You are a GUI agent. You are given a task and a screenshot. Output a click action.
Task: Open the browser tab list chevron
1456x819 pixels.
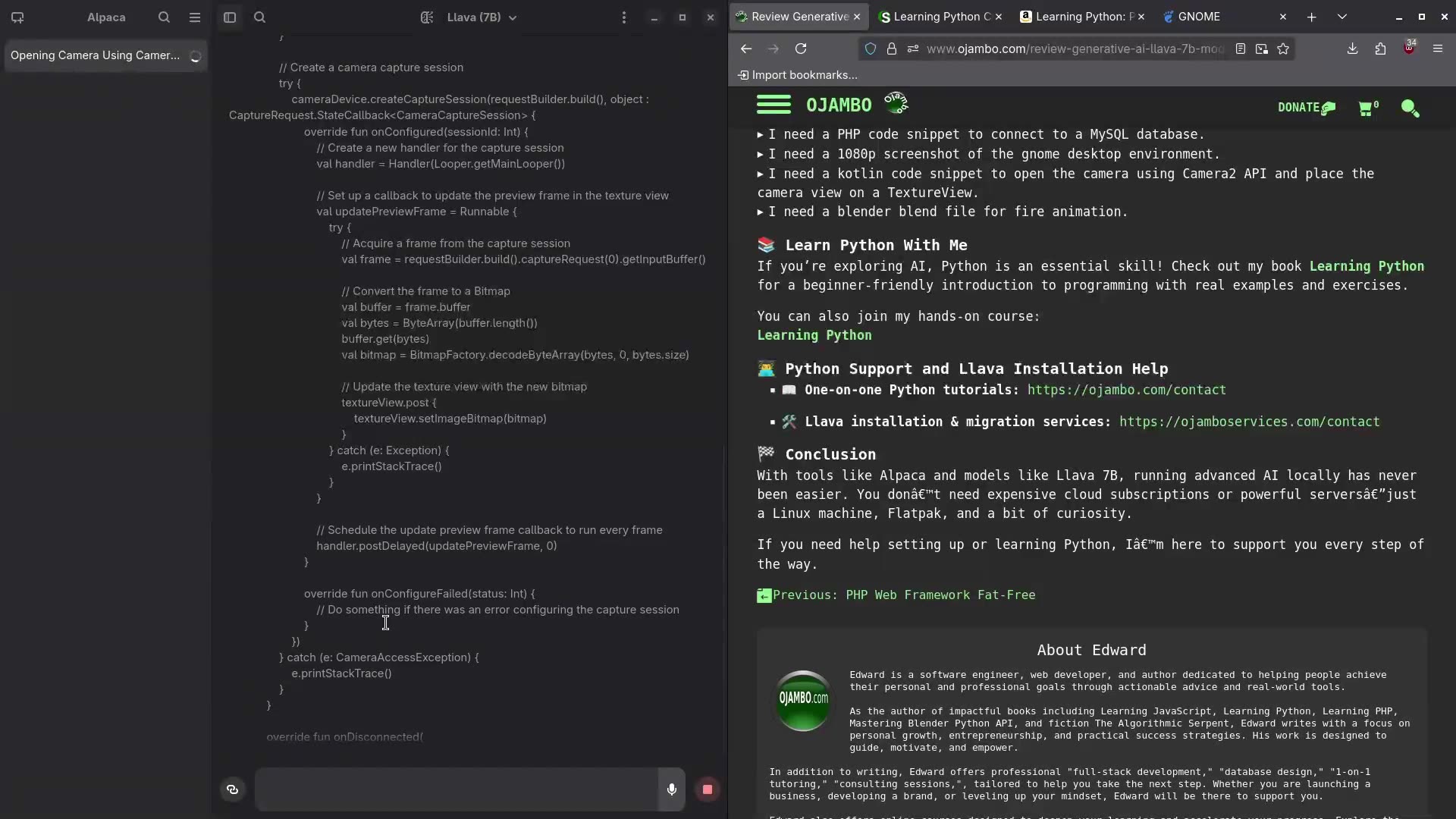coord(1342,16)
